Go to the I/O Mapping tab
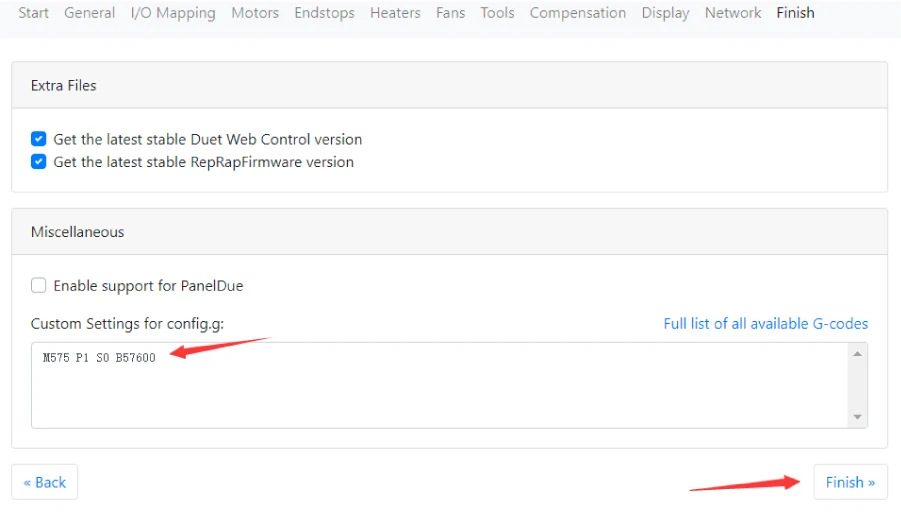The height and width of the screenshot is (523, 901). tap(173, 13)
